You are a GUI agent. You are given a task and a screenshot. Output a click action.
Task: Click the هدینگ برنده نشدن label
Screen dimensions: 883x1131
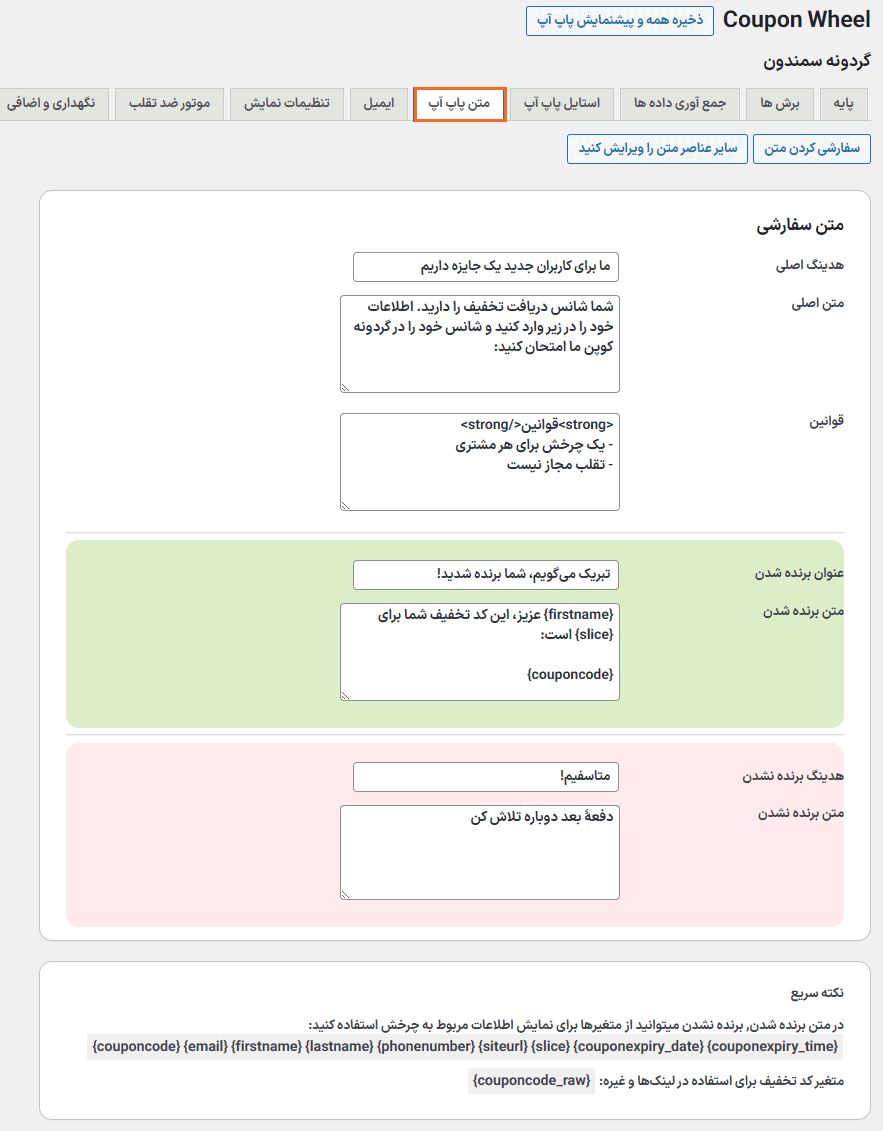click(793, 776)
